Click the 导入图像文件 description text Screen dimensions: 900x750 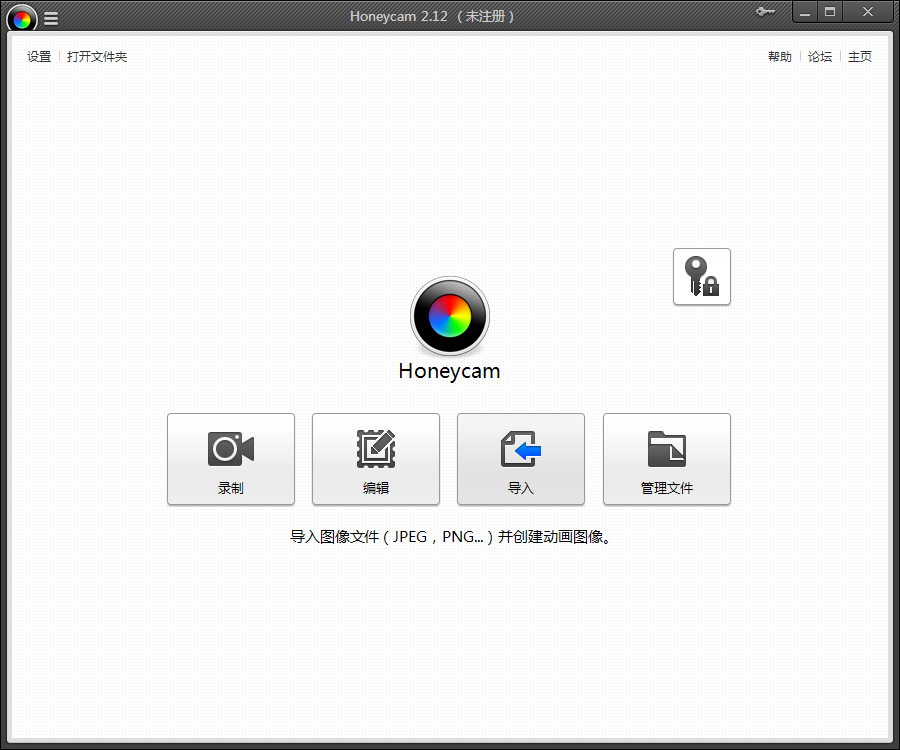(450, 537)
